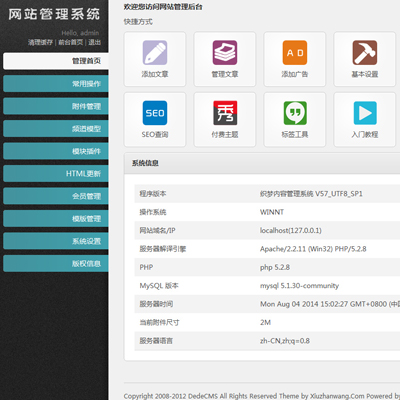The image size is (400, 400).
Task: Click the SEO查询 label text
Action: 155,134
